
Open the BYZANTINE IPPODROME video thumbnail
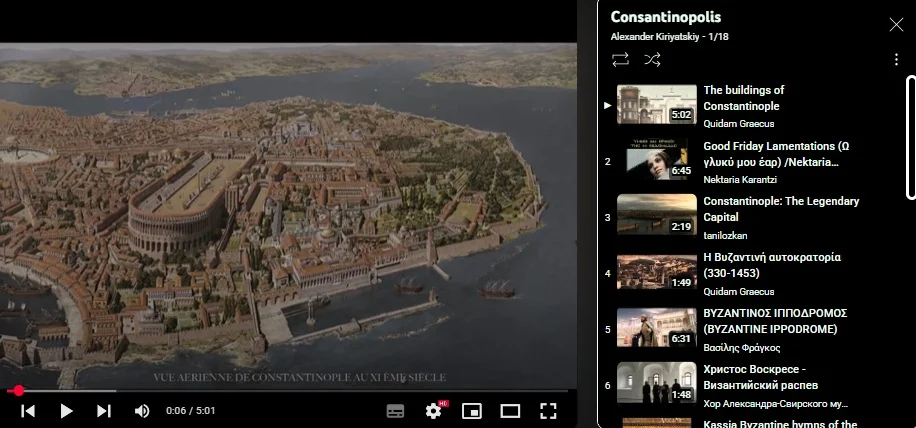click(657, 329)
